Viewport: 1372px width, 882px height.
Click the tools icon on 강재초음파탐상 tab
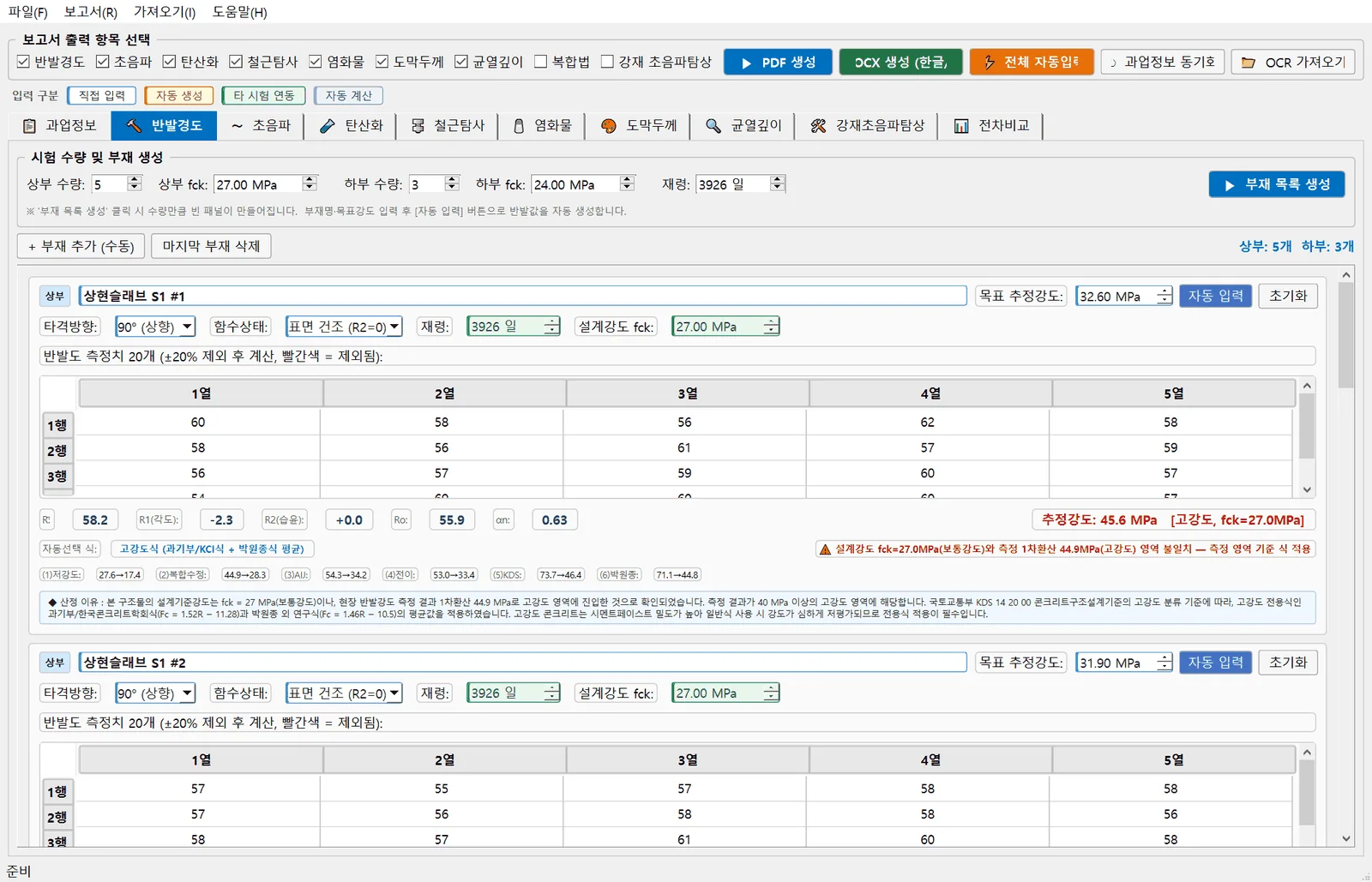pyautogui.click(x=818, y=126)
